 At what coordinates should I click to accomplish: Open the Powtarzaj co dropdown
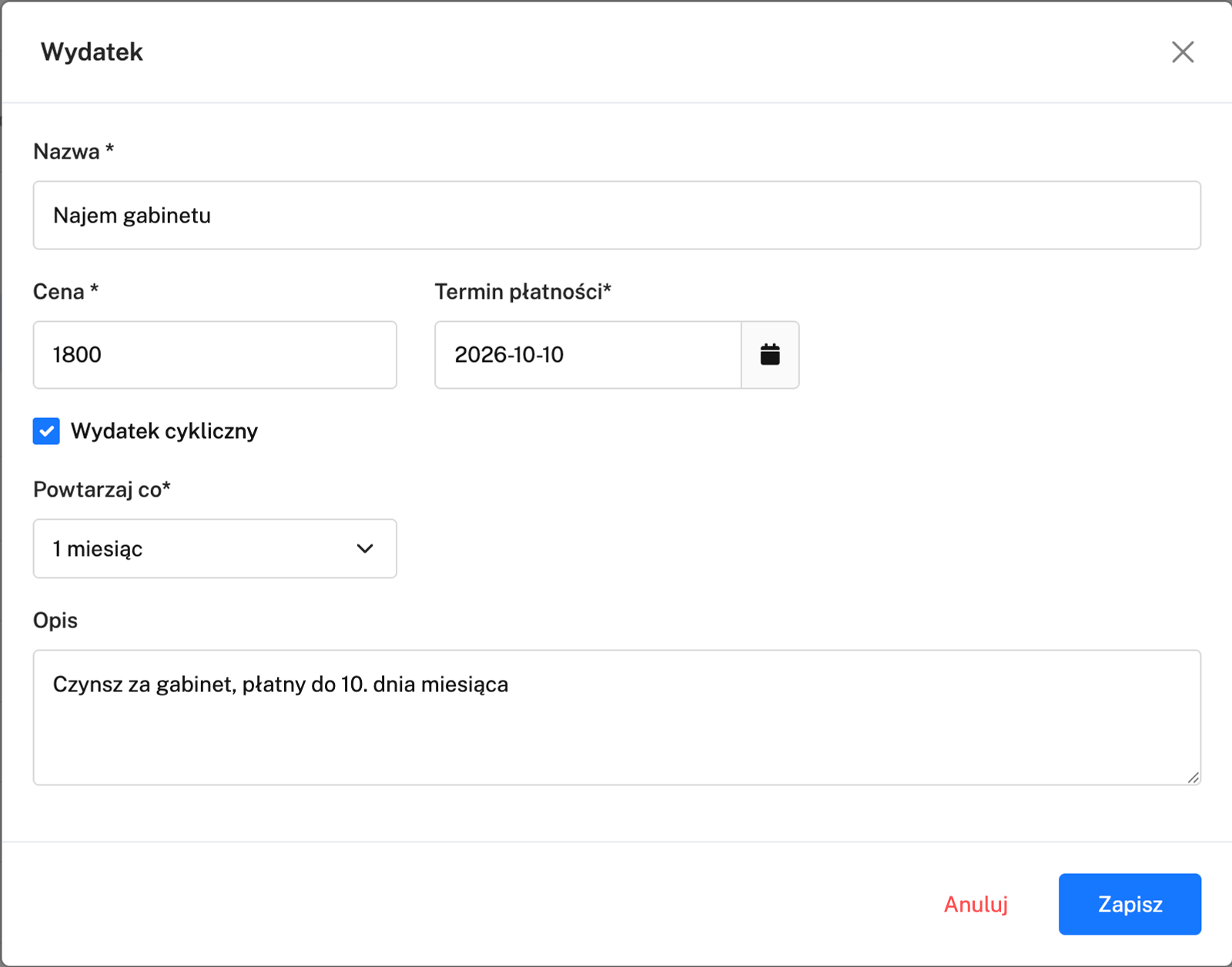tap(215, 549)
